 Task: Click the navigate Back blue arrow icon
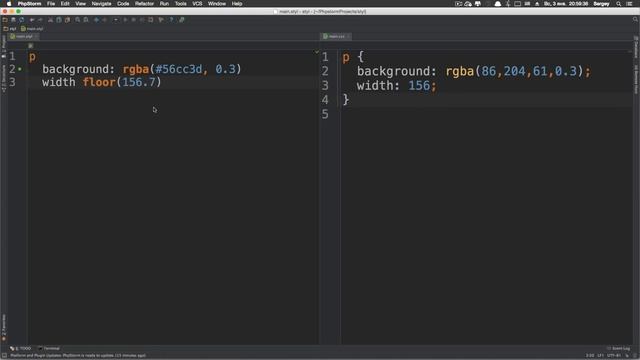pyautogui.click(x=96, y=20)
